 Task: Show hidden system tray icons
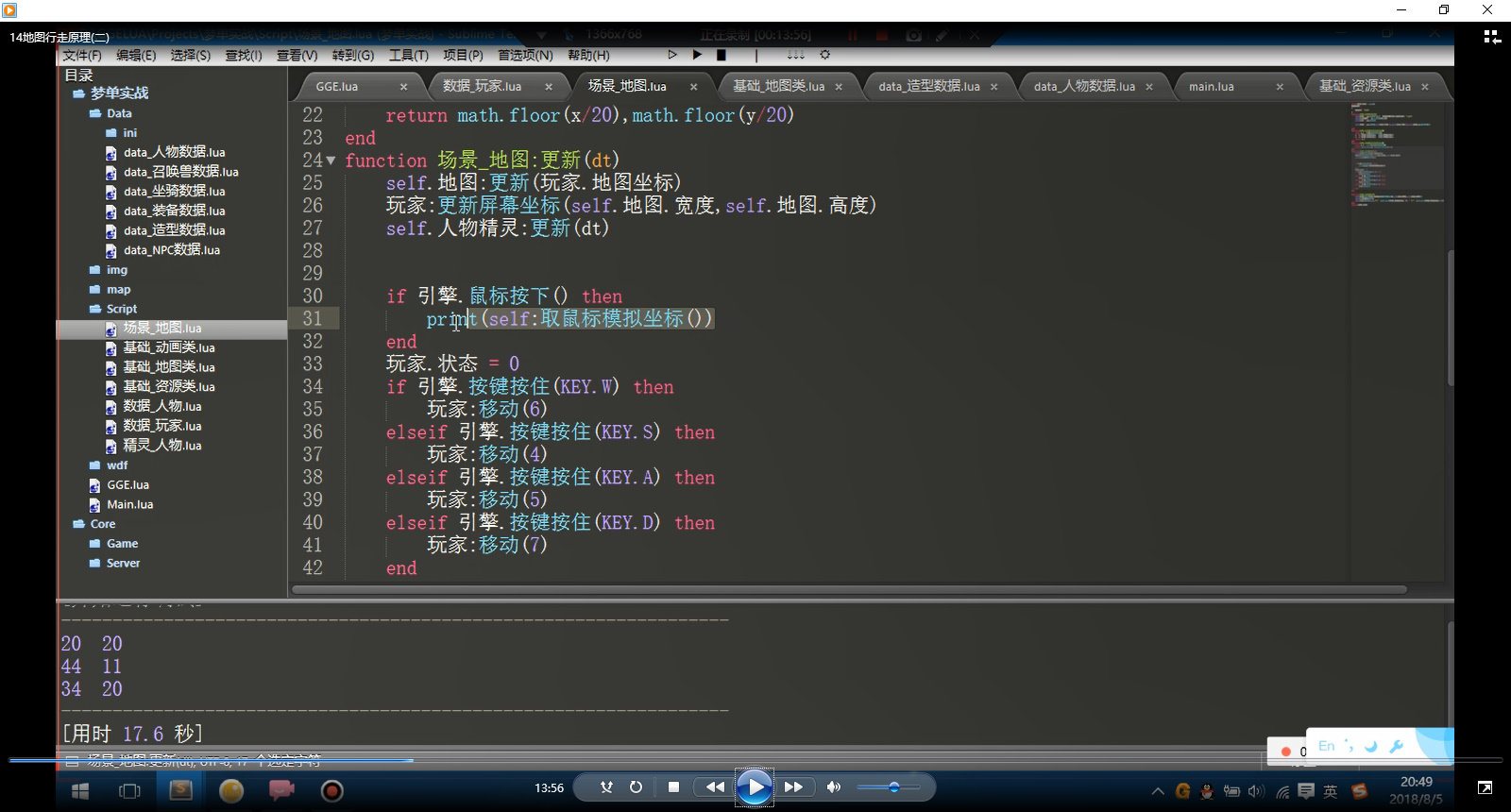(1158, 791)
